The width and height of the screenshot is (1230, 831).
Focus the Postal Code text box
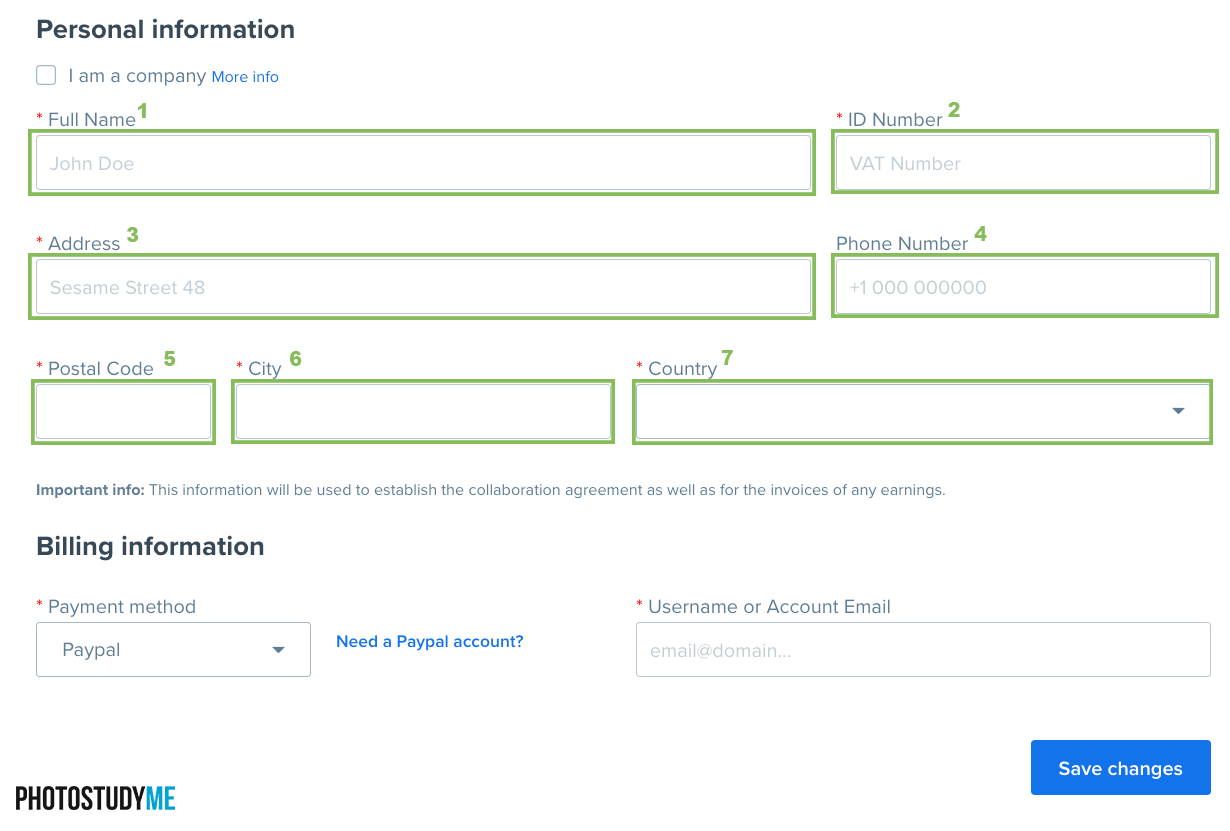[123, 412]
